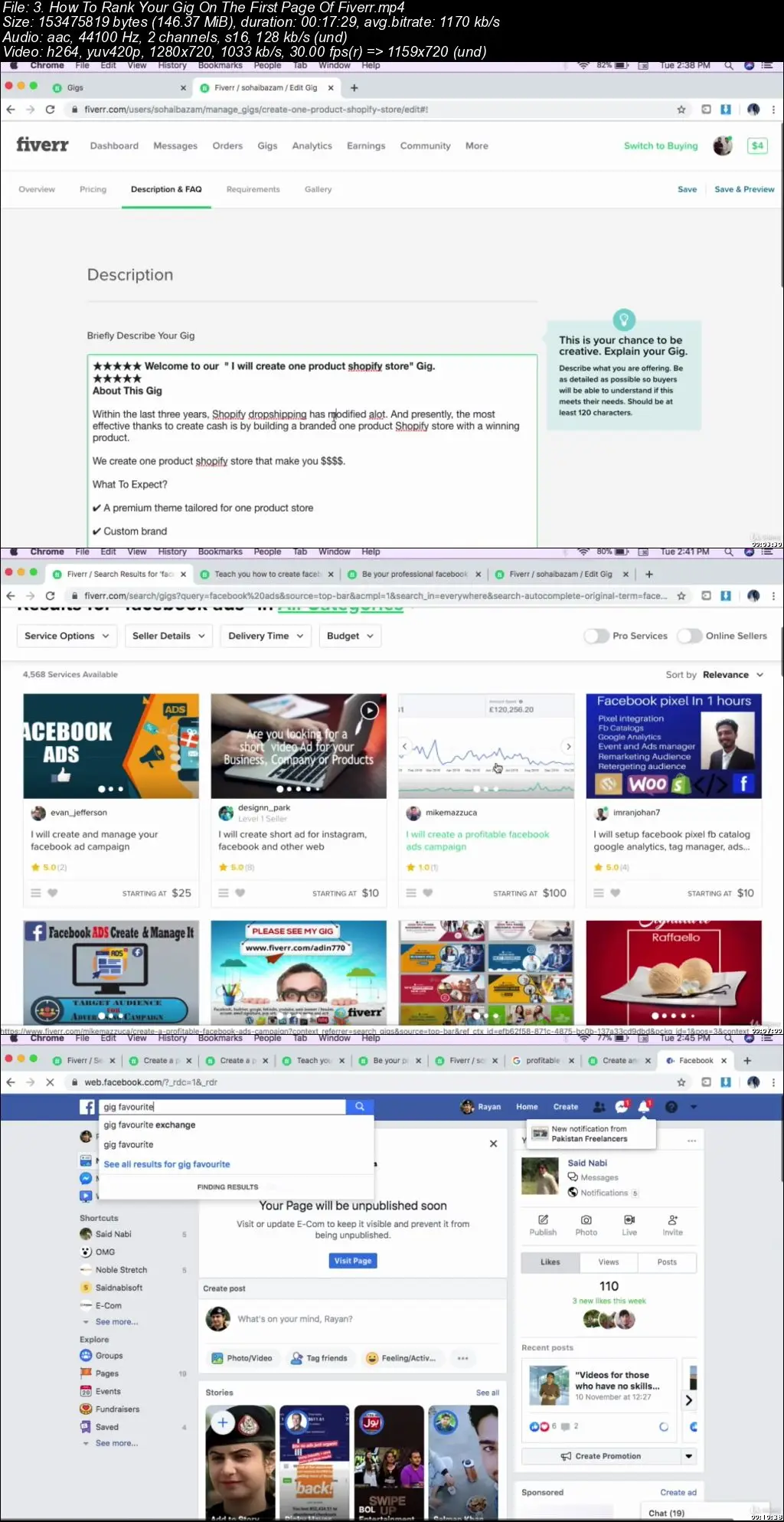Expand the Service Options filter
784x1522 pixels.
point(67,636)
